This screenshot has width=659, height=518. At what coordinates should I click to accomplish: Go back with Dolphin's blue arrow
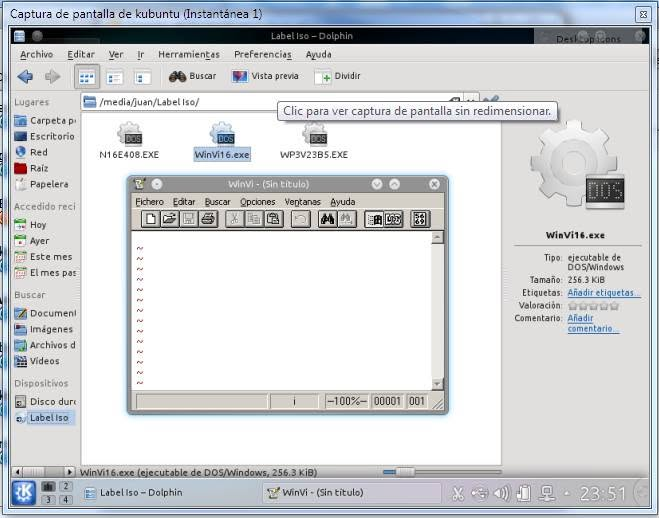(x=25, y=76)
